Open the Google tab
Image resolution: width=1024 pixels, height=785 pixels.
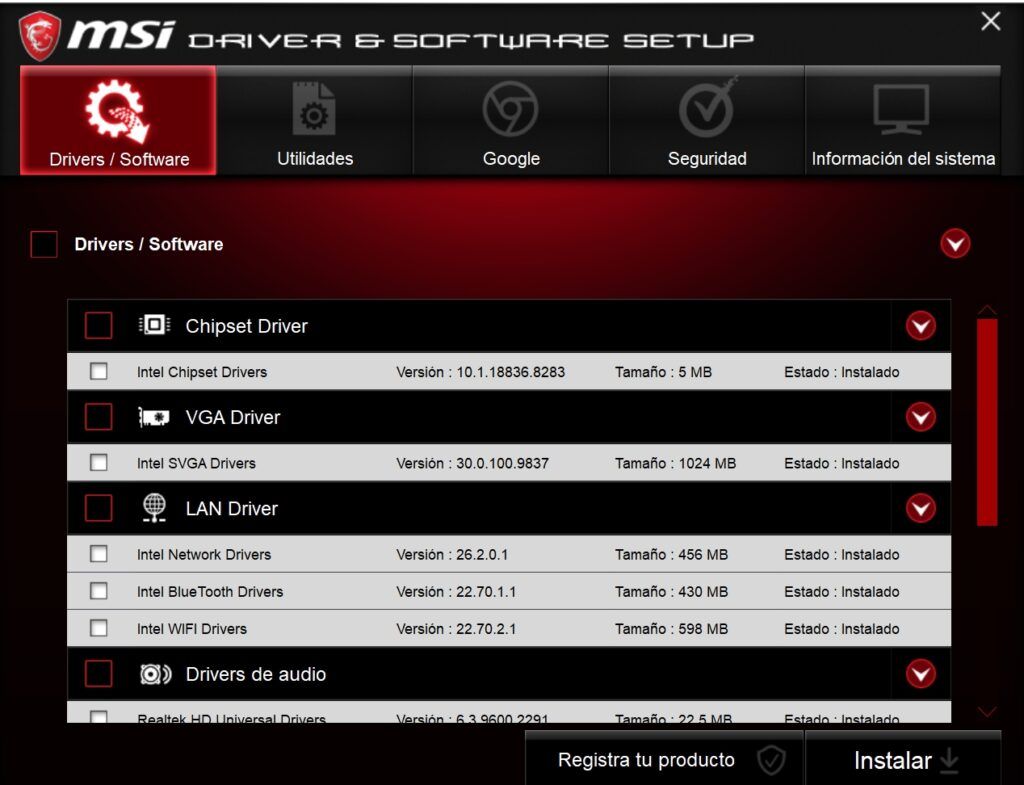511,120
